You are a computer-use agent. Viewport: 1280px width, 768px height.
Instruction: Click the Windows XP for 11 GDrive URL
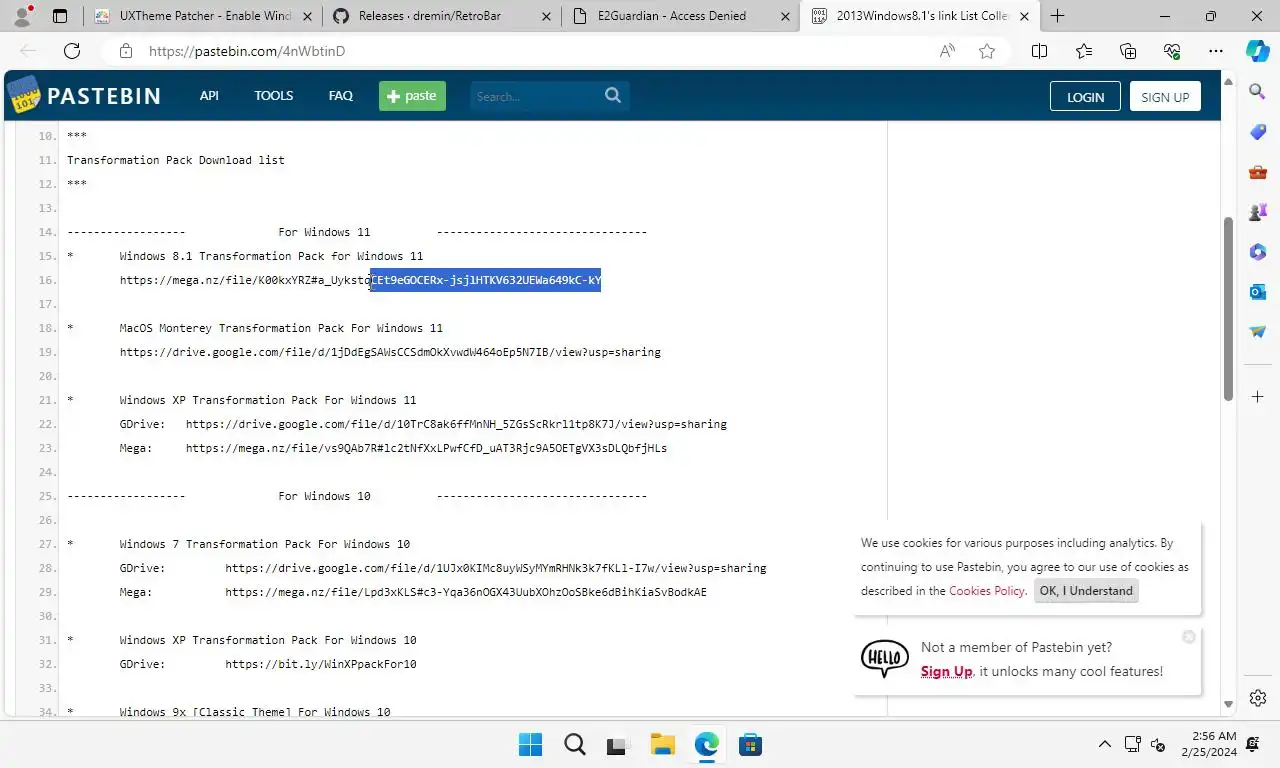tap(456, 424)
